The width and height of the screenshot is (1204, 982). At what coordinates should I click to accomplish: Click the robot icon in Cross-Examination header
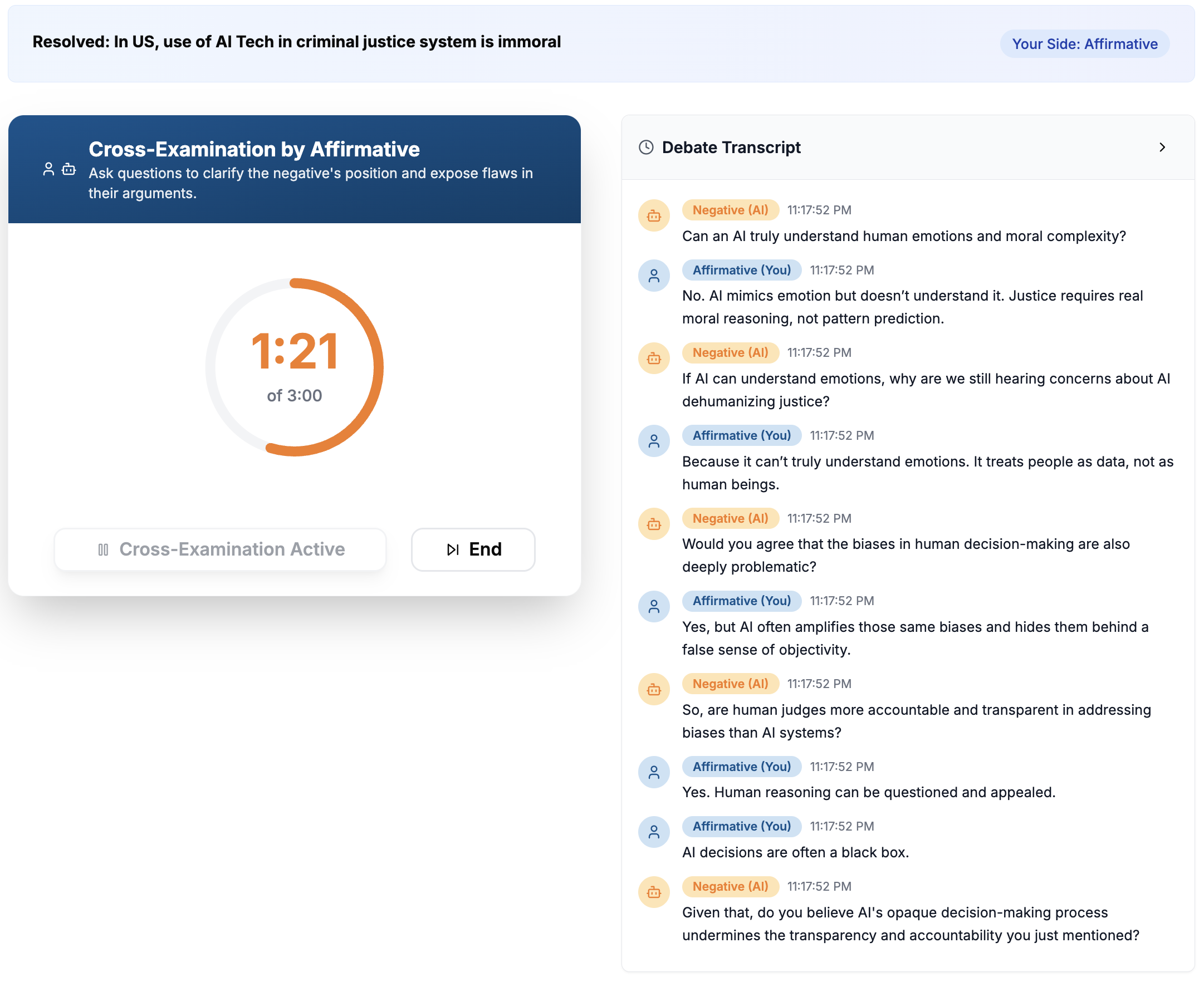(x=69, y=169)
